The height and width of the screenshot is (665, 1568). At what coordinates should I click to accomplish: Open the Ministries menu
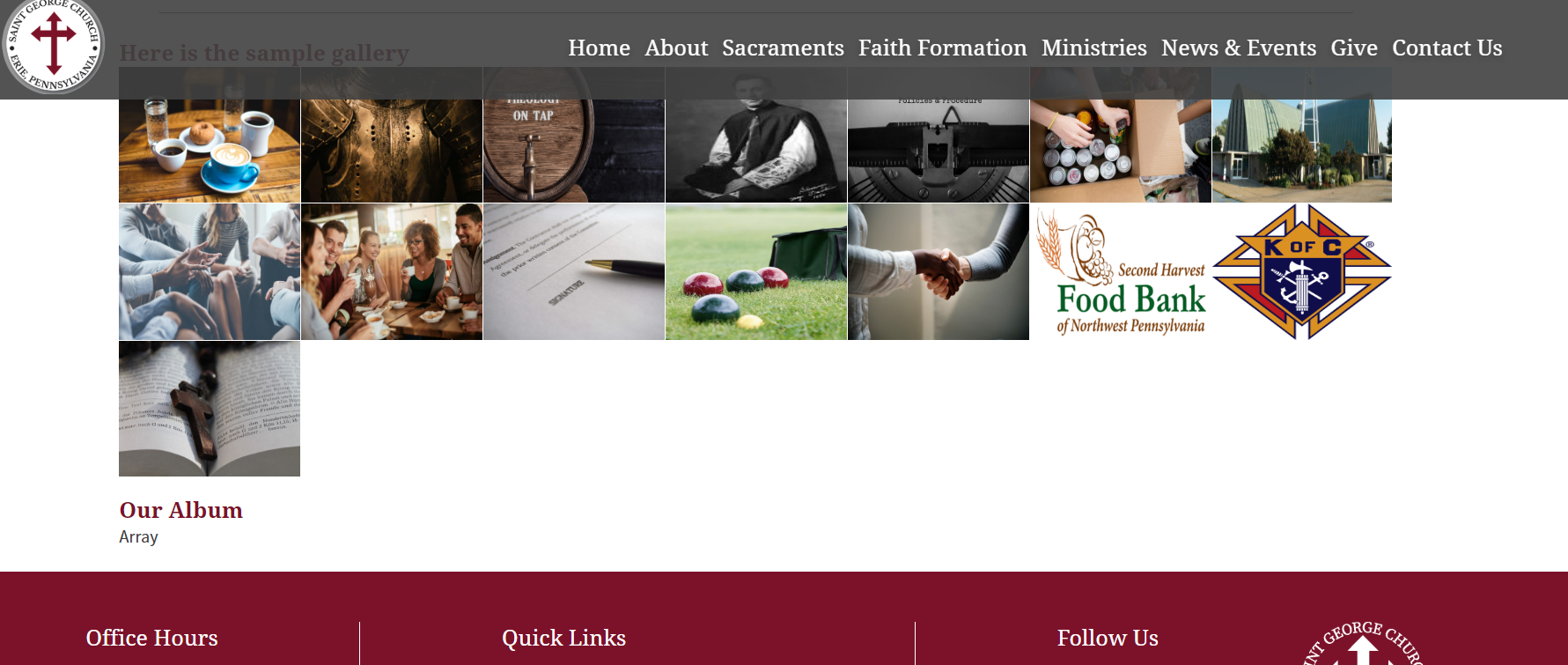click(x=1093, y=48)
